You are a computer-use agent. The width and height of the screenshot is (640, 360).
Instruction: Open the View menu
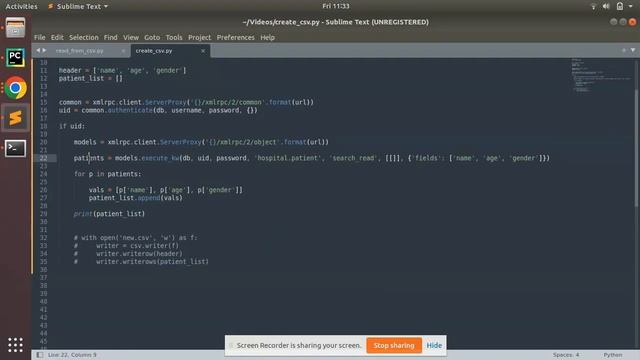[131, 37]
